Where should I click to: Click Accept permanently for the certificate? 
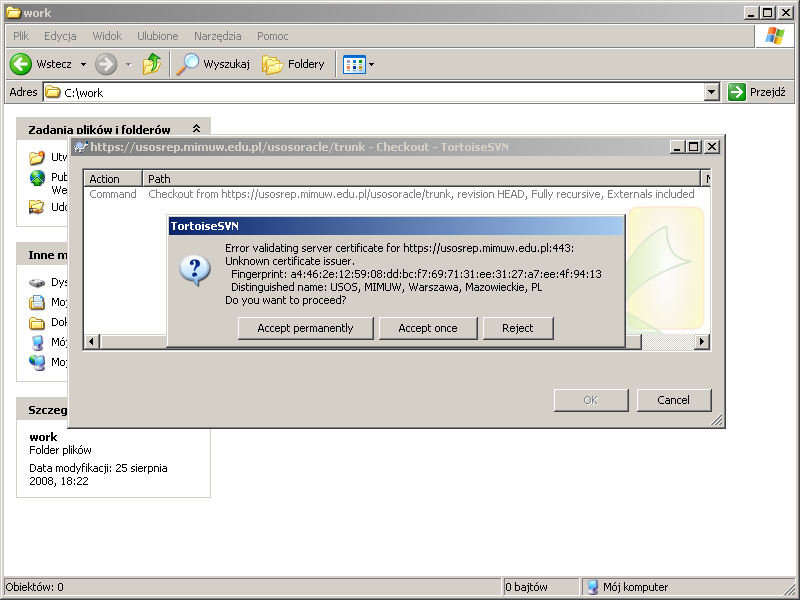pyautogui.click(x=306, y=328)
